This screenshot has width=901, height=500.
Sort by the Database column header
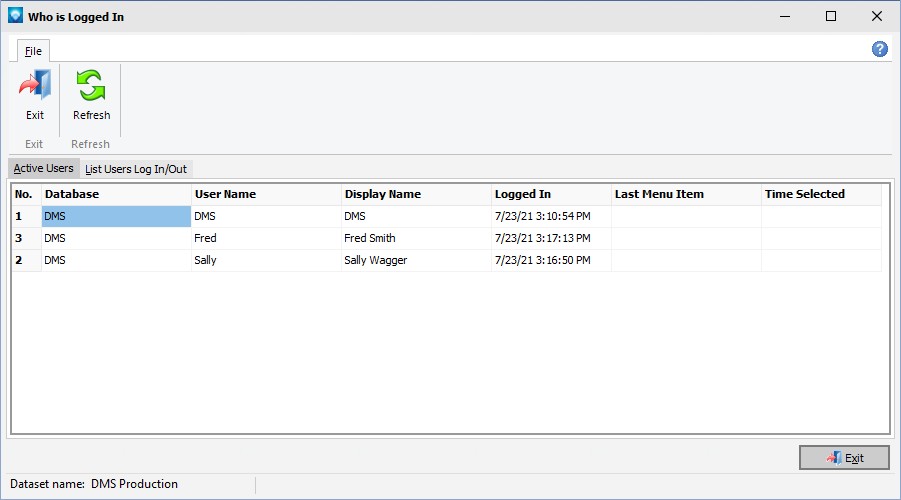point(116,194)
